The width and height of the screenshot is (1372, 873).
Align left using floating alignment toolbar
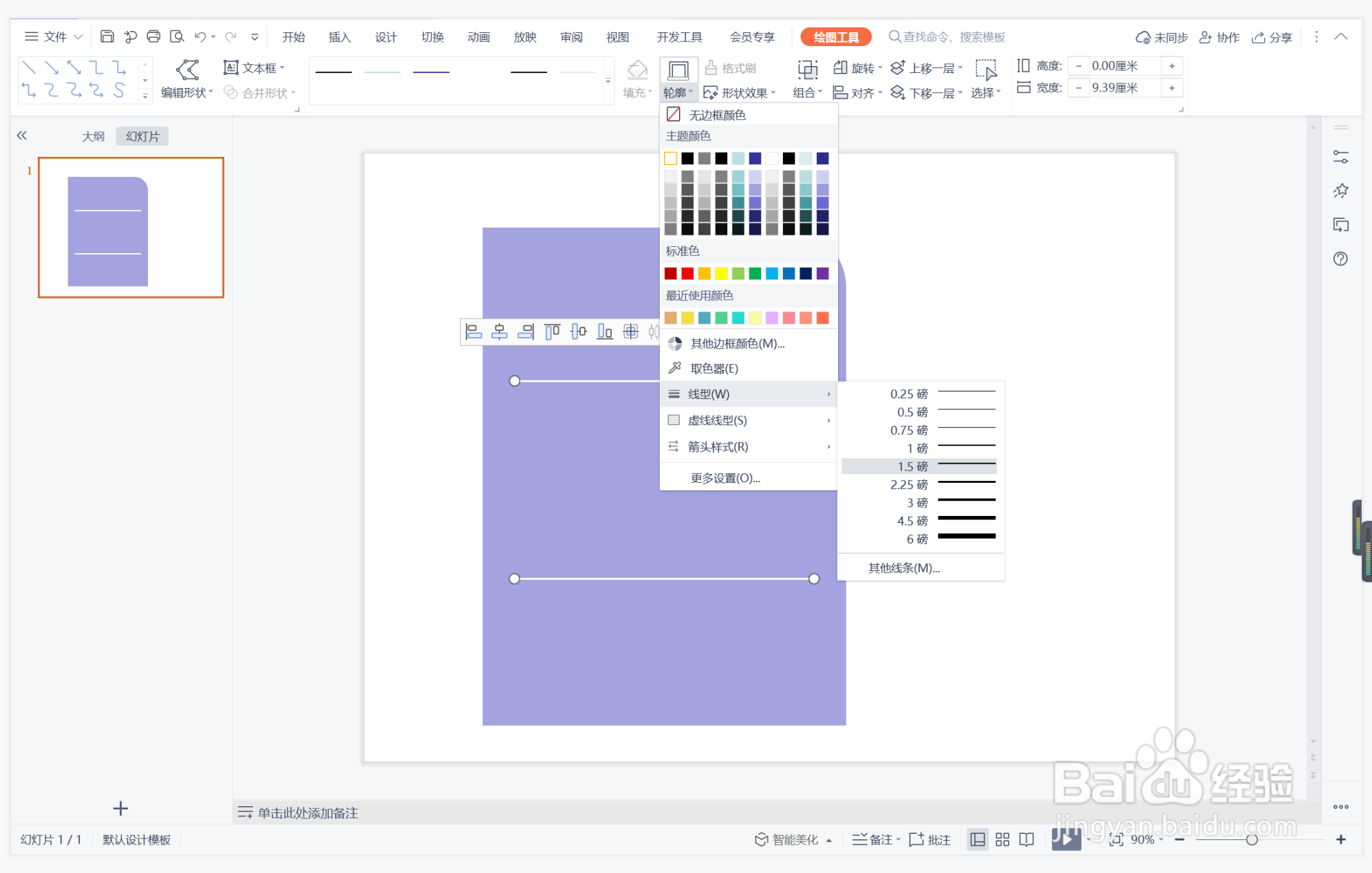(473, 332)
